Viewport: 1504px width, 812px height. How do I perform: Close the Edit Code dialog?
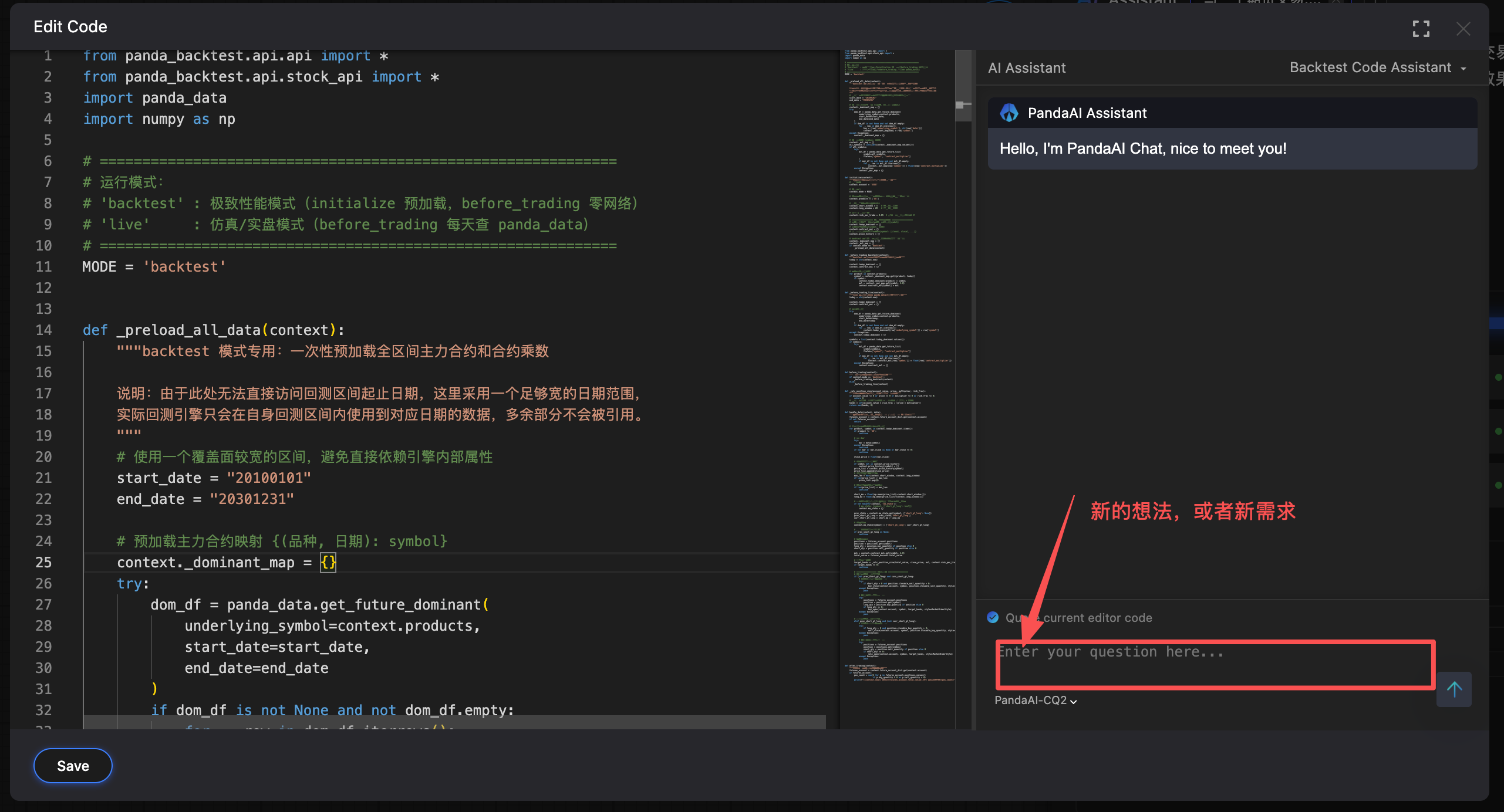pos(1463,28)
